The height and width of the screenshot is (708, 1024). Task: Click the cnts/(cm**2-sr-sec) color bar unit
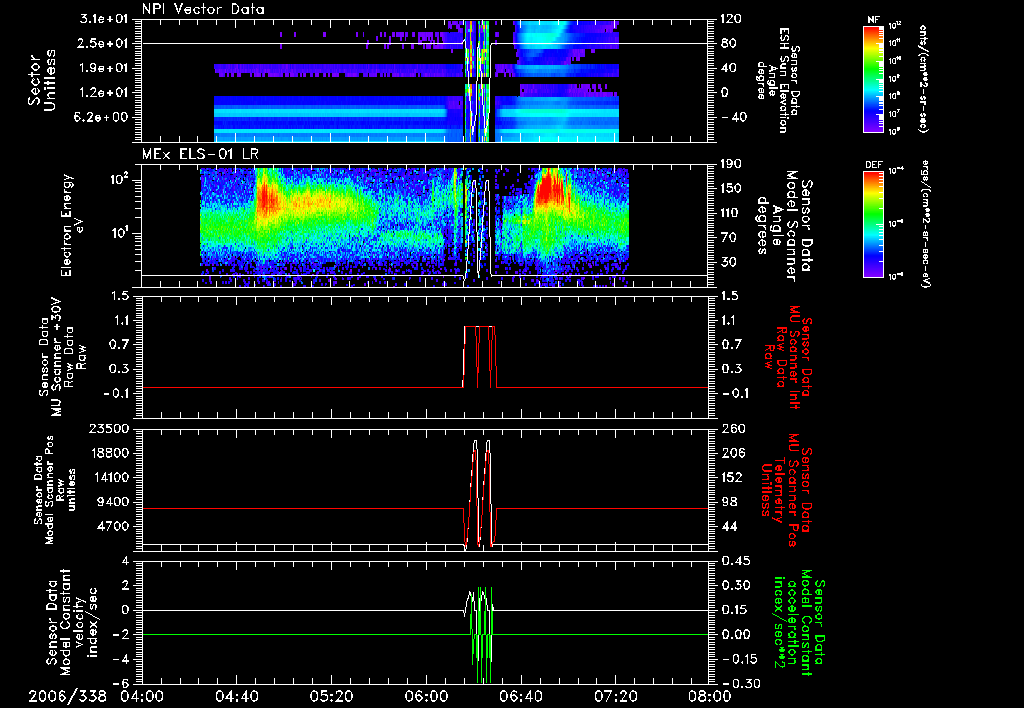[x=923, y=78]
